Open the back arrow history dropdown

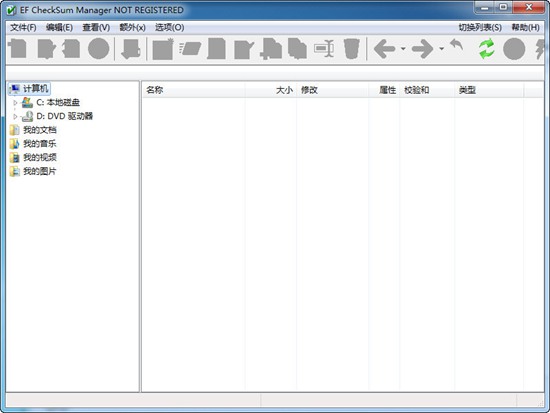403,49
